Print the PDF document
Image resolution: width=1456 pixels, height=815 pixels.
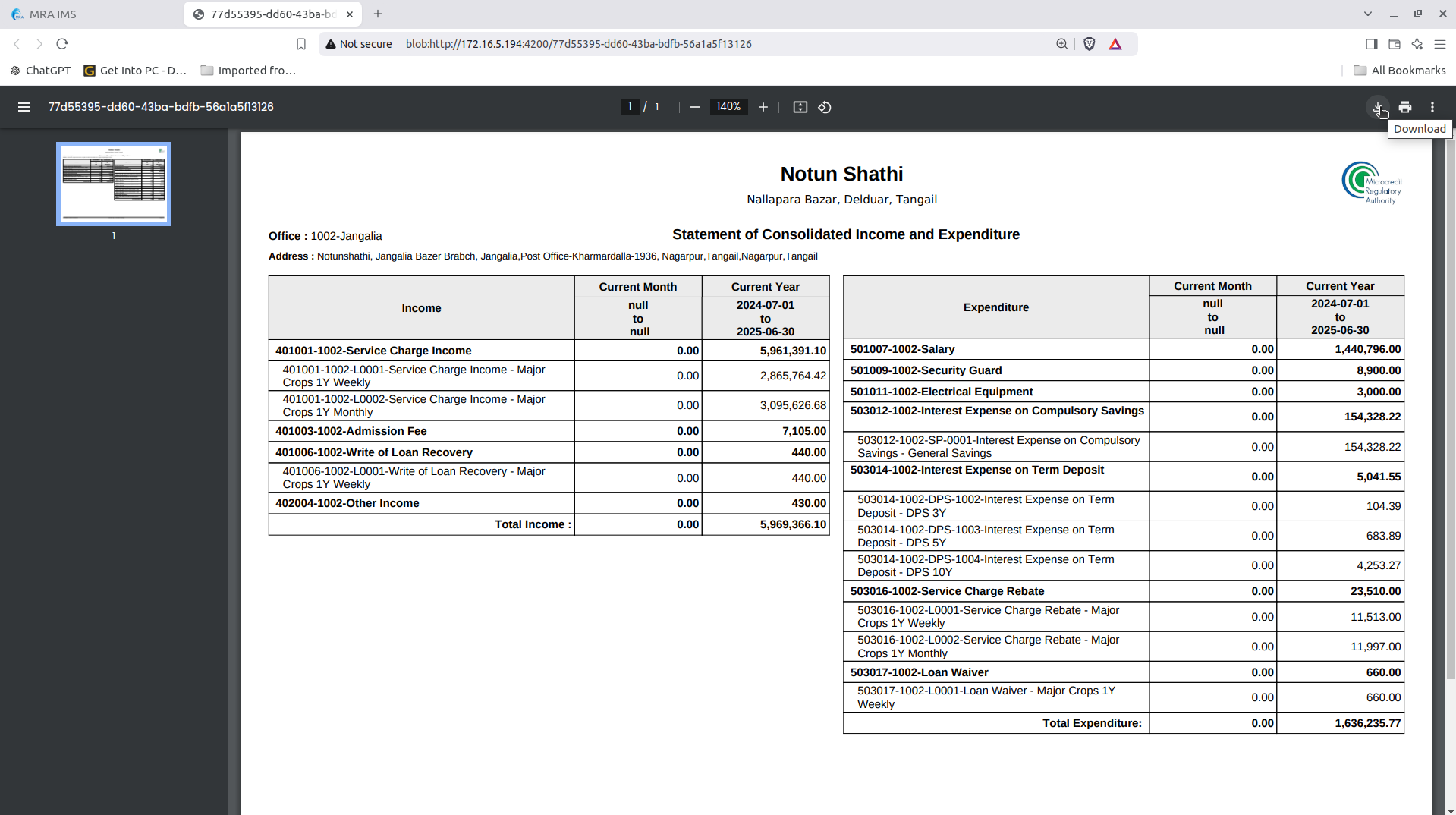[1405, 107]
